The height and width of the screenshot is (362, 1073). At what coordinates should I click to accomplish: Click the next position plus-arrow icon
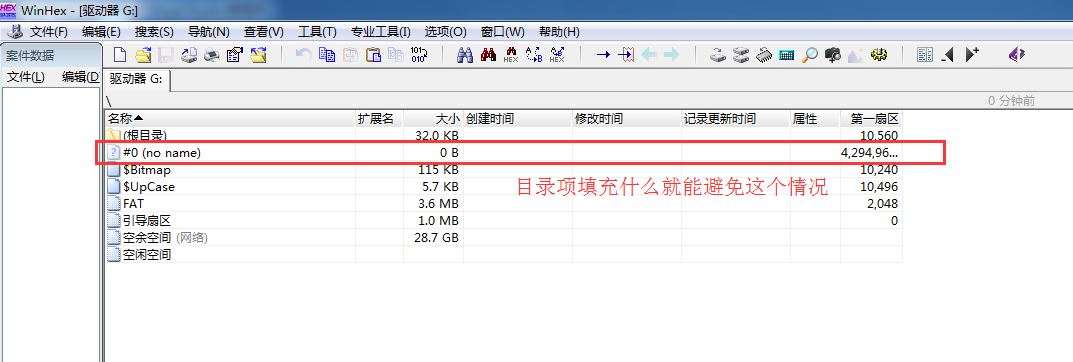click(x=972, y=55)
